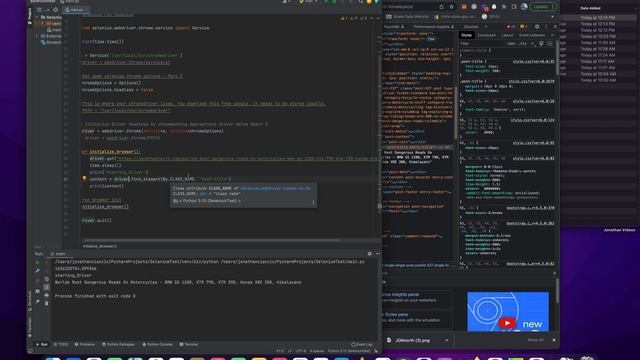Select the main.py file in project tree

tap(54, 30)
